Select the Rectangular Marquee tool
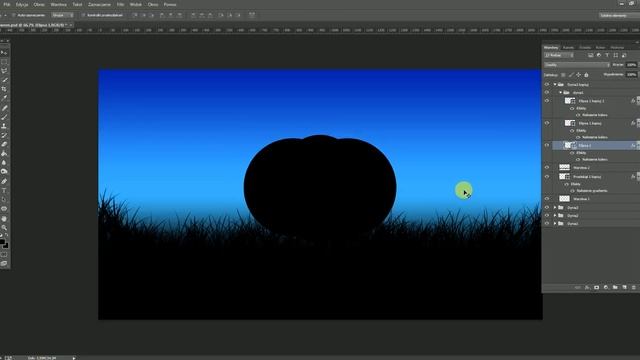640x360 pixels. click(4, 62)
